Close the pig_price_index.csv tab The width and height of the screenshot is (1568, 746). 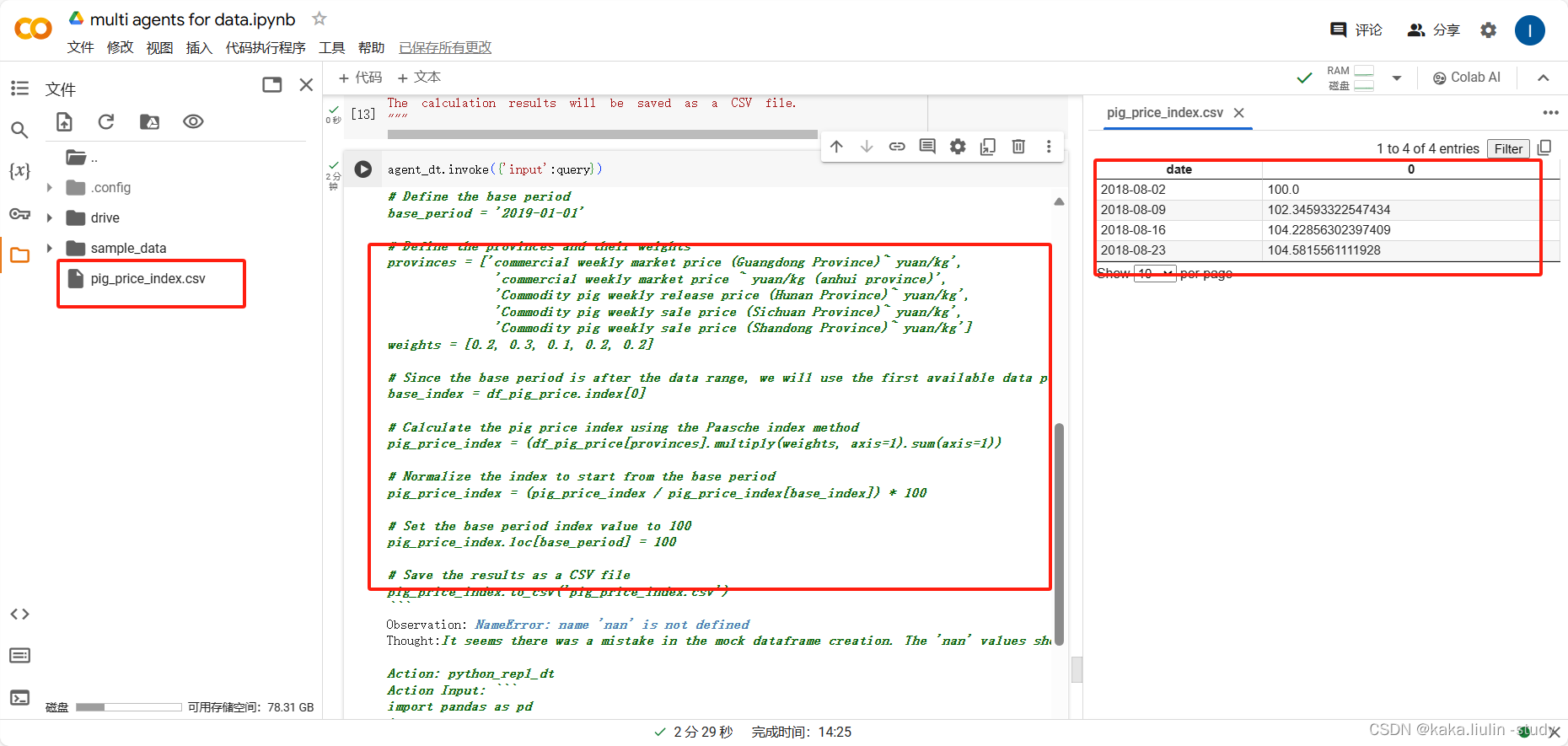tap(1238, 113)
